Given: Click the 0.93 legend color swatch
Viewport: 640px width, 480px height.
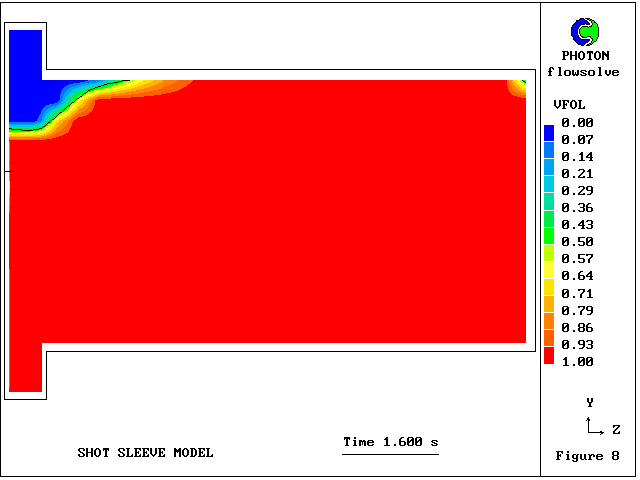Looking at the screenshot, I should point(549,339).
